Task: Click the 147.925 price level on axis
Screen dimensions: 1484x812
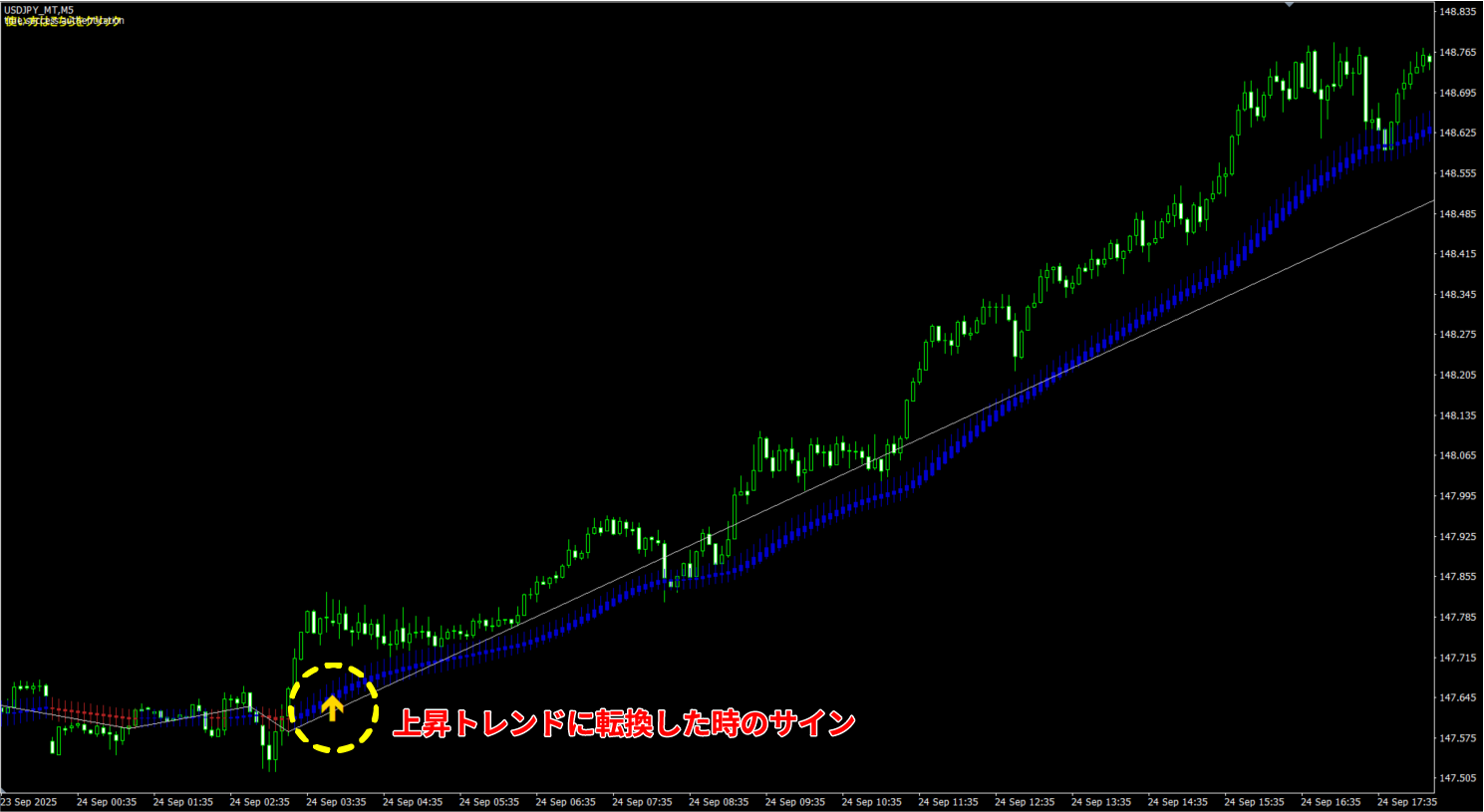Action: tap(1457, 537)
